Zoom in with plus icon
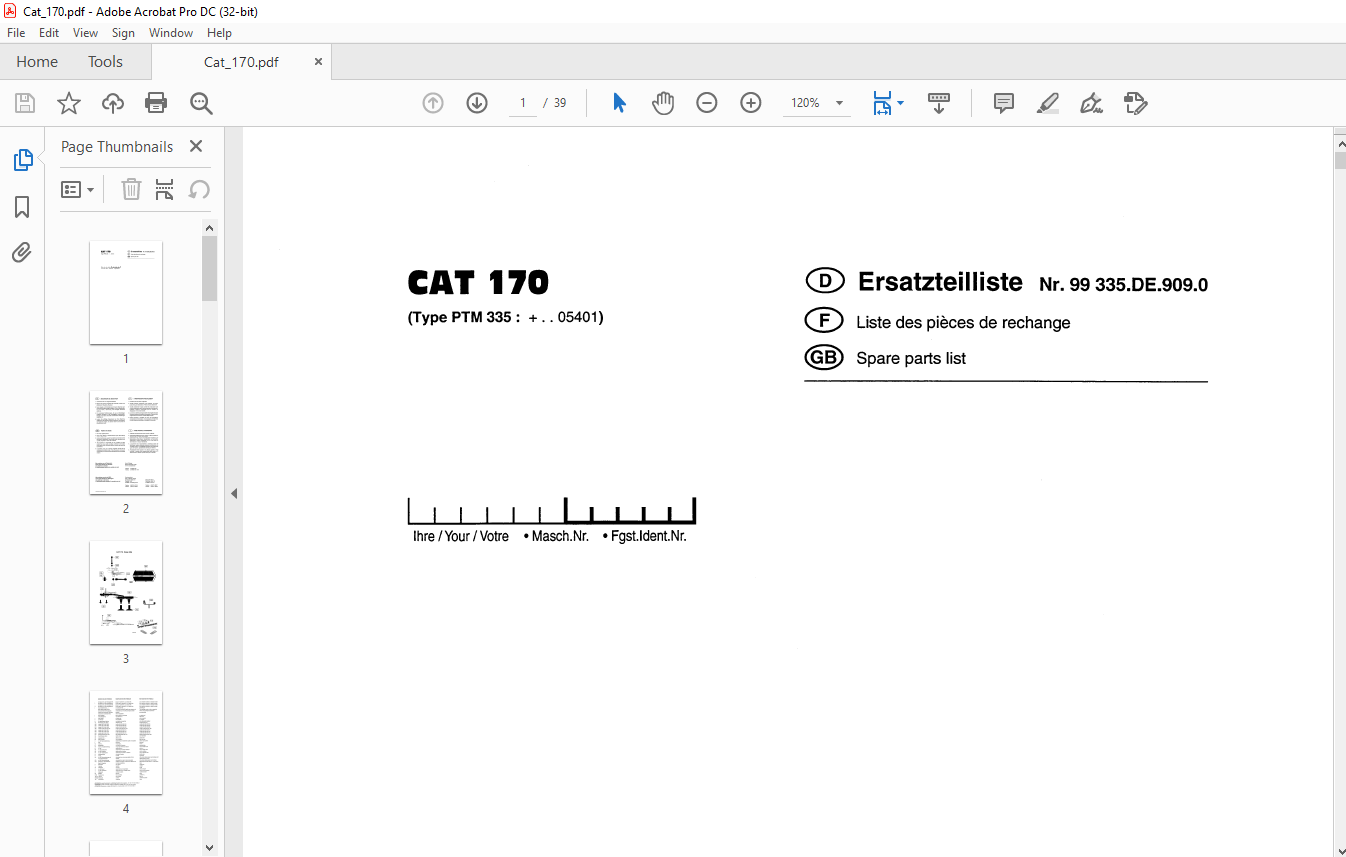The width and height of the screenshot is (1346, 857). coord(751,103)
